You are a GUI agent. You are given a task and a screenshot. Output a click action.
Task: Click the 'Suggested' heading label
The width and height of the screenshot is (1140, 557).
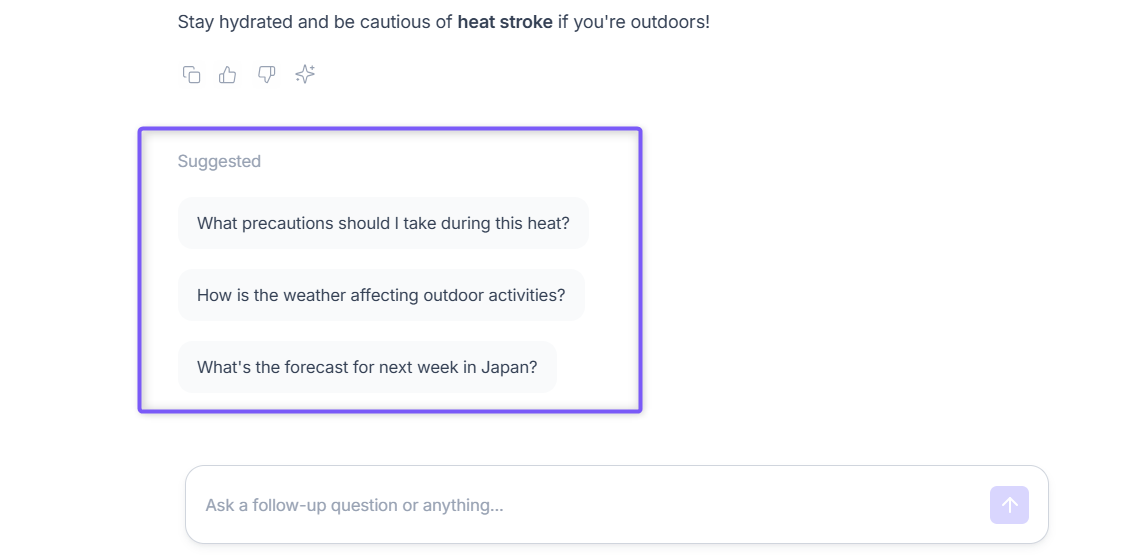(x=219, y=161)
